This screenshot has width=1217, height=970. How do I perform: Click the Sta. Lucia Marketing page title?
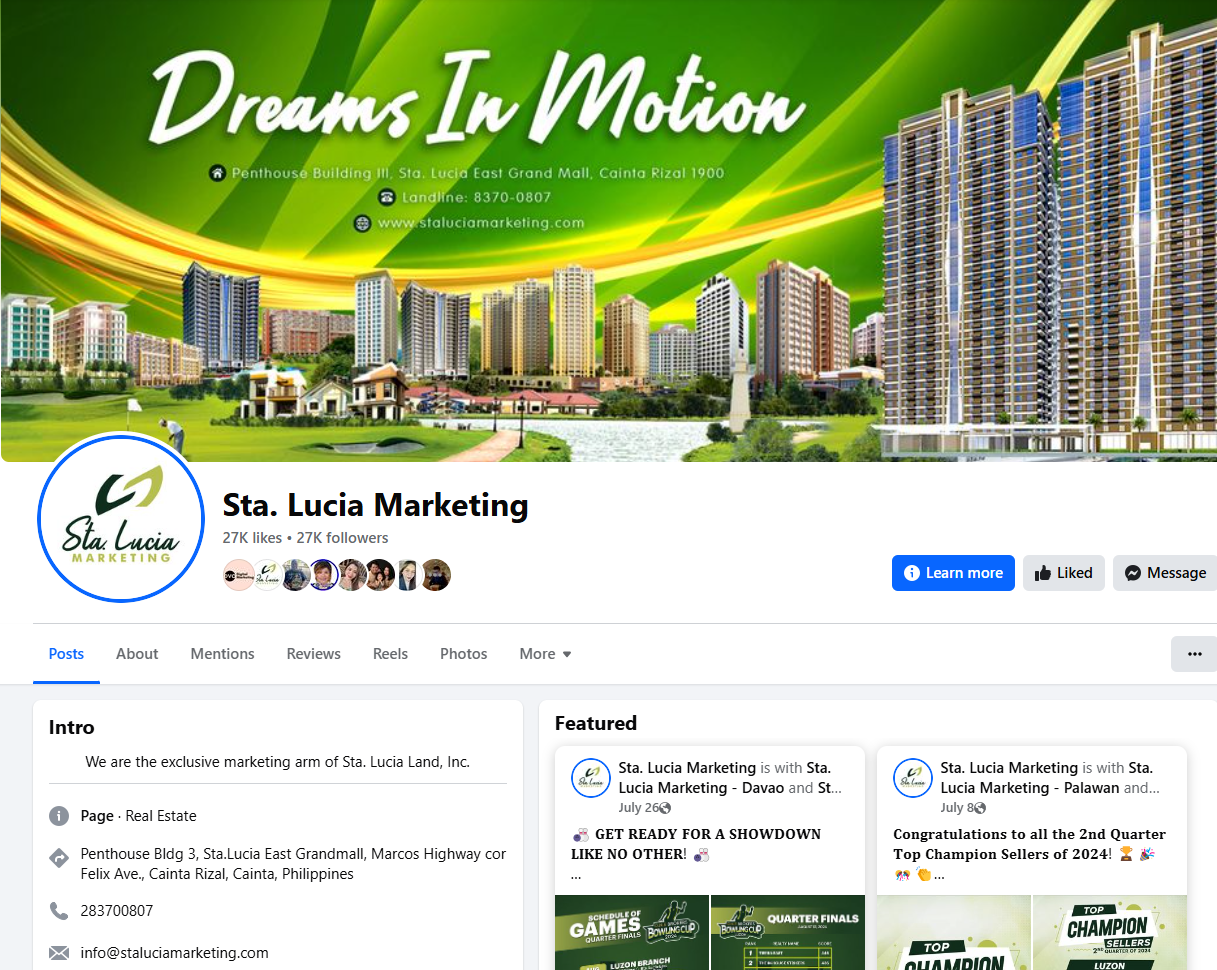pyautogui.click(x=375, y=505)
